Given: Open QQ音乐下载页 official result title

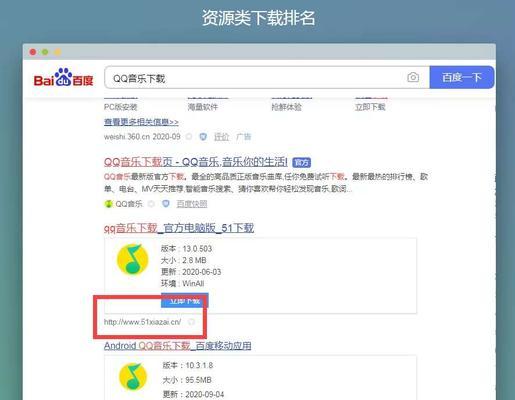Looking at the screenshot, I should pos(196,162).
